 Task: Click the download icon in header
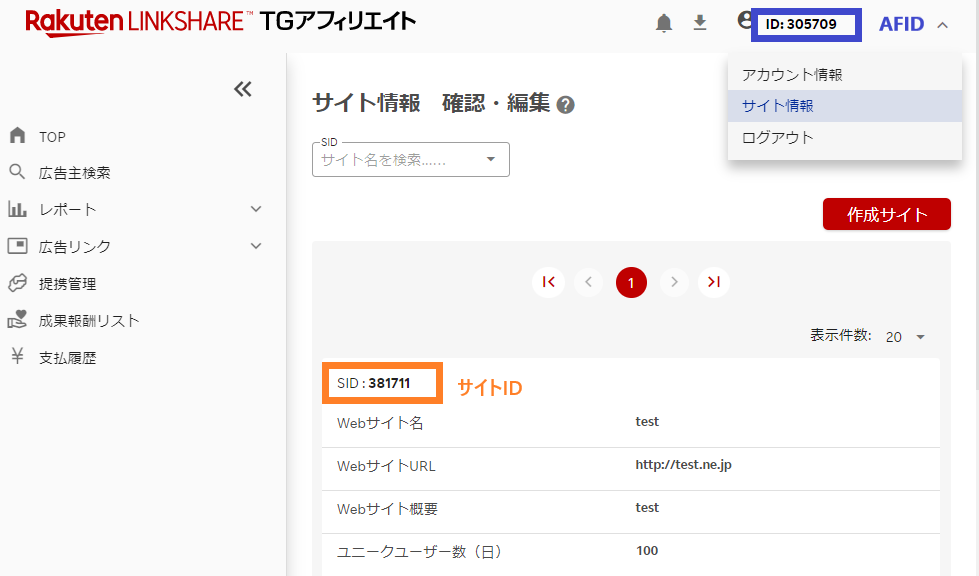(x=700, y=22)
